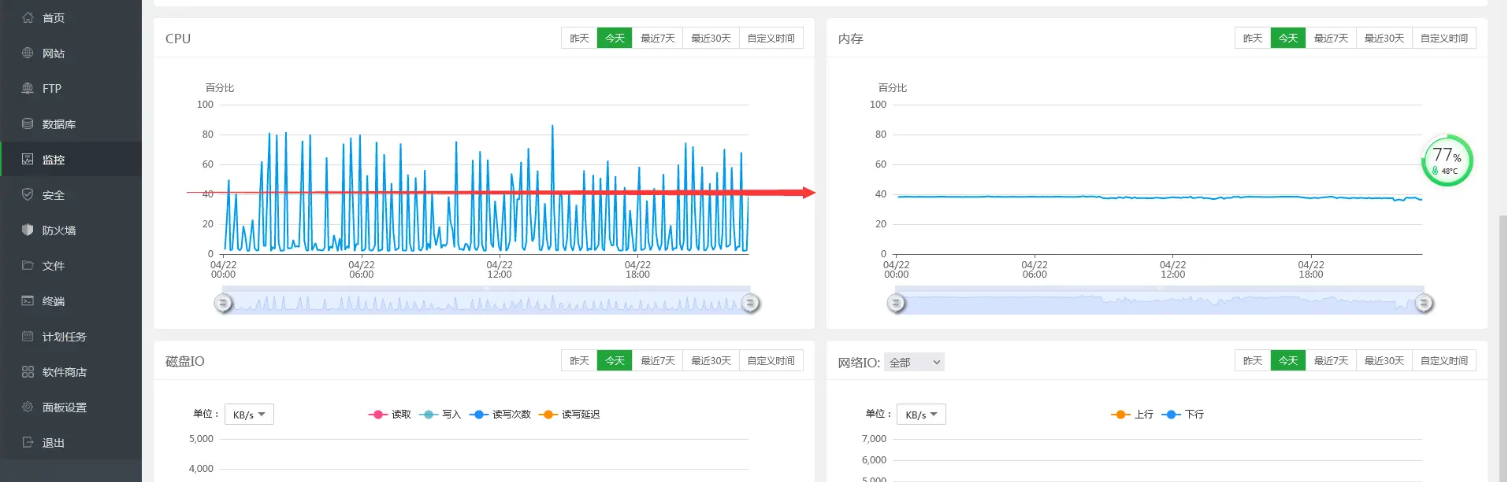This screenshot has width=1507, height=482.
Task: Toggle the 上行 series legend
Action: point(1132,414)
